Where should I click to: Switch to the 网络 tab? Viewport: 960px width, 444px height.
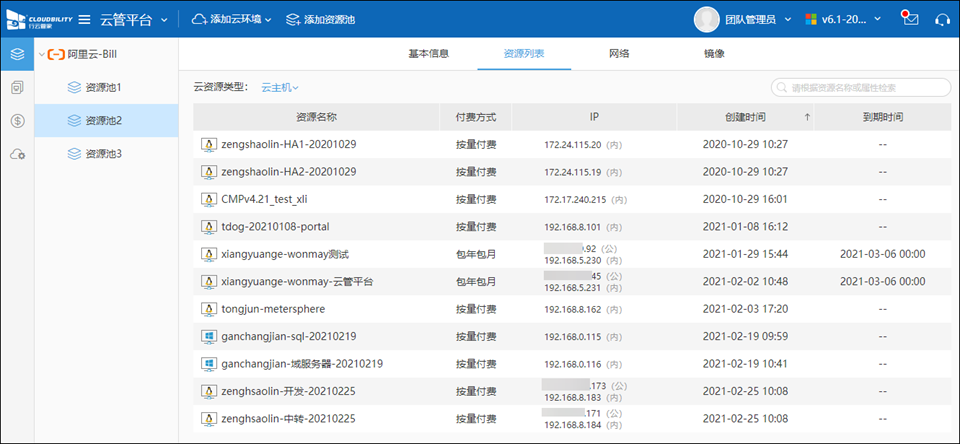[619, 54]
